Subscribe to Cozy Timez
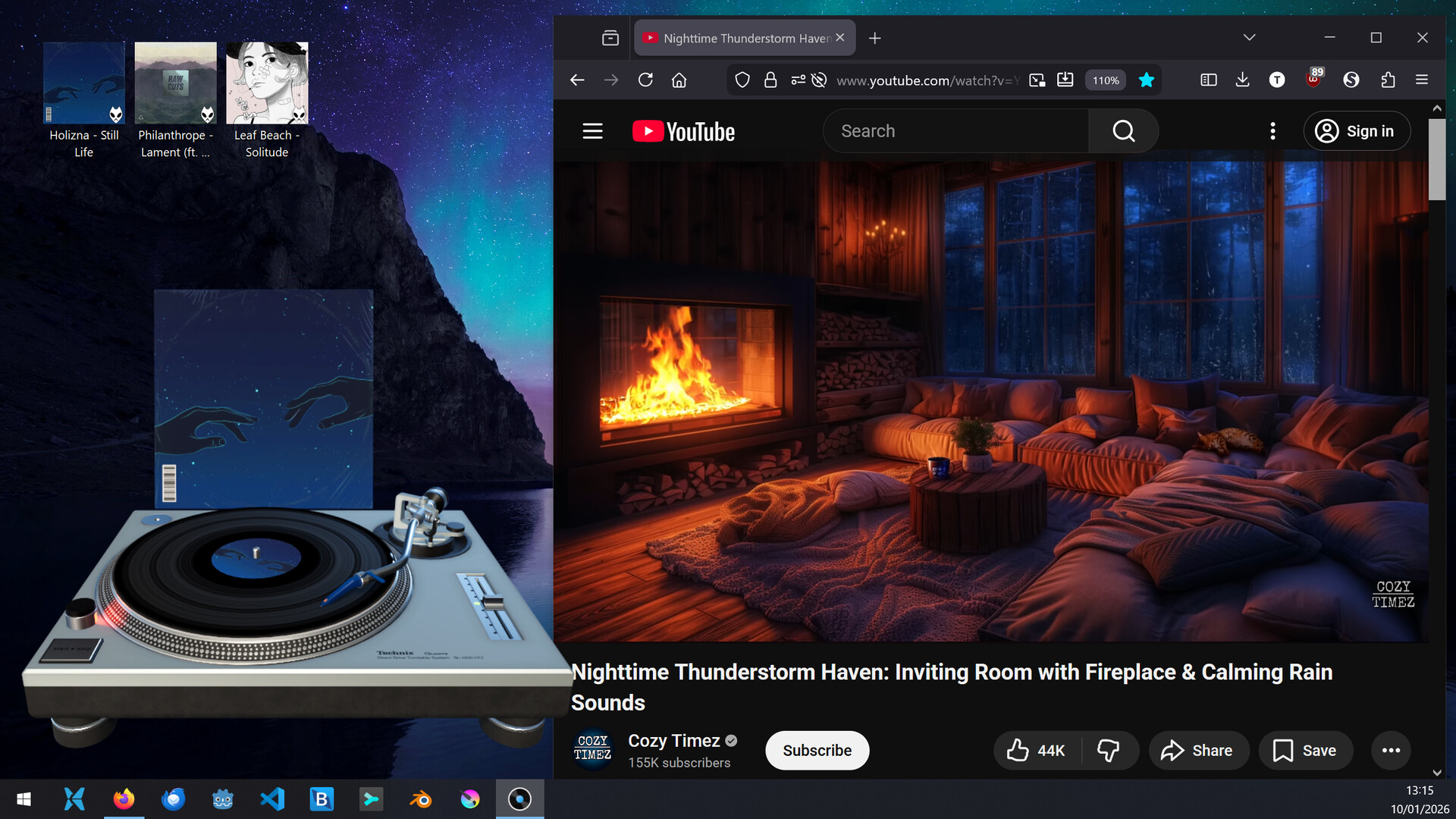This screenshot has width=1456, height=819. click(817, 750)
